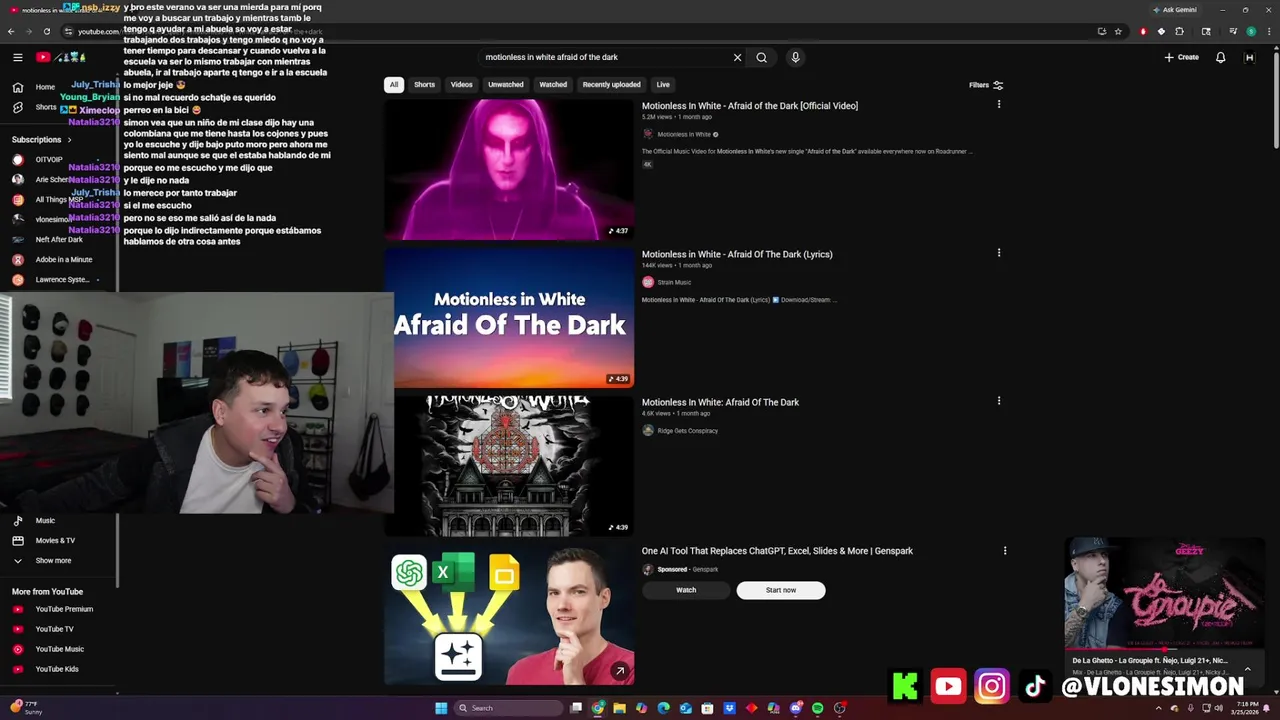Screen dimensions: 1280x720
Task: Open Music in the sidebar
Action: click(x=45, y=520)
